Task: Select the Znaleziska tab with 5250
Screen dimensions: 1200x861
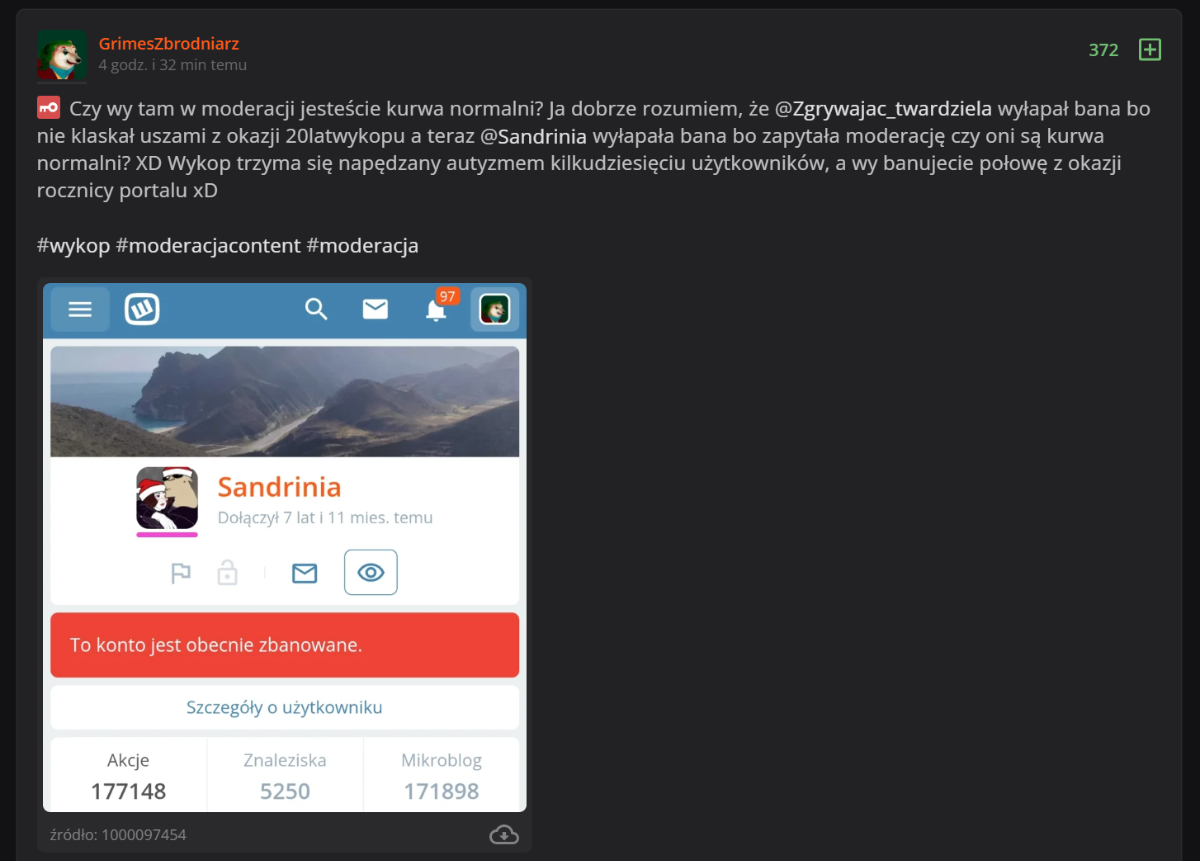Action: pyautogui.click(x=285, y=776)
